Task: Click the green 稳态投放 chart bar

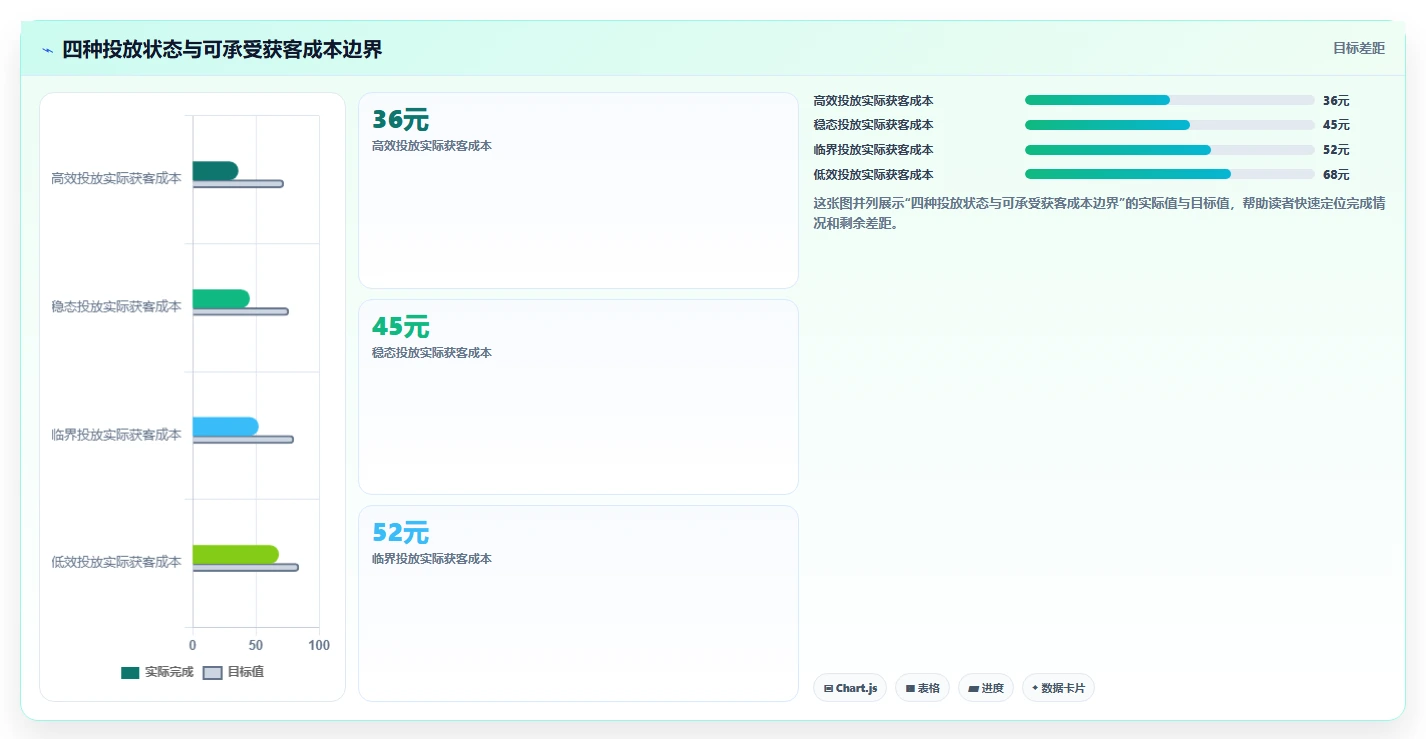Action: coord(221,299)
